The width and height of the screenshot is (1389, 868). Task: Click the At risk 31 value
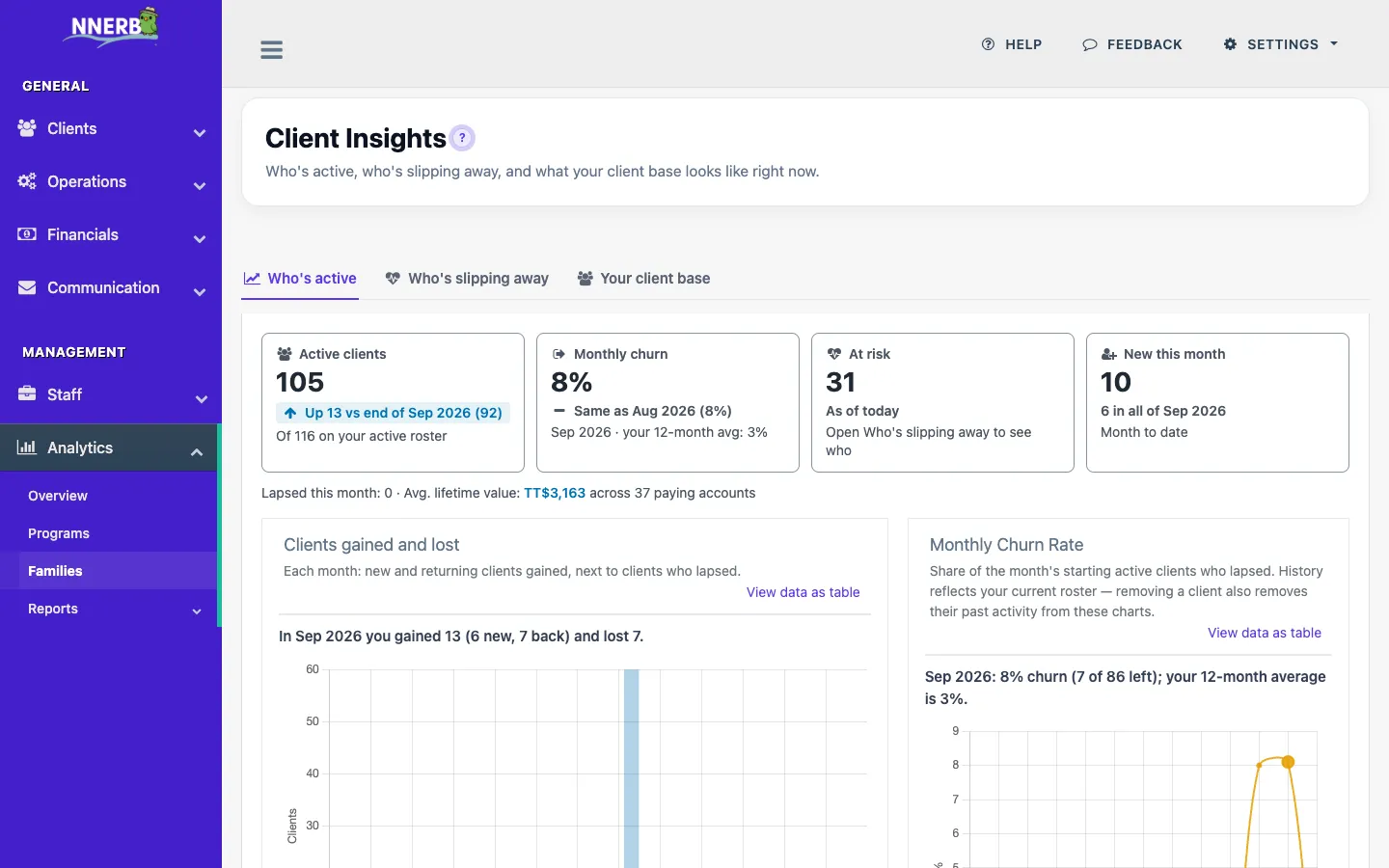(x=841, y=383)
